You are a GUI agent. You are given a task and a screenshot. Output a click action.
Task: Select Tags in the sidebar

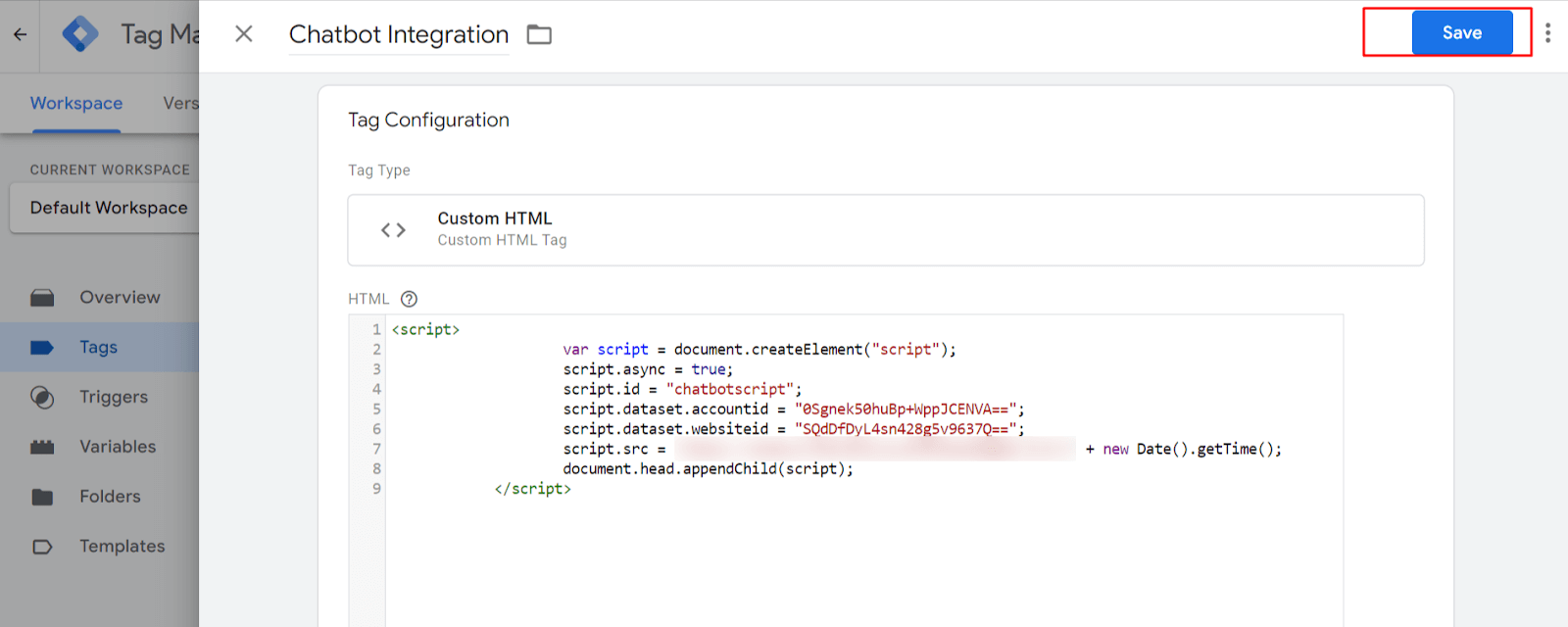pos(100,347)
